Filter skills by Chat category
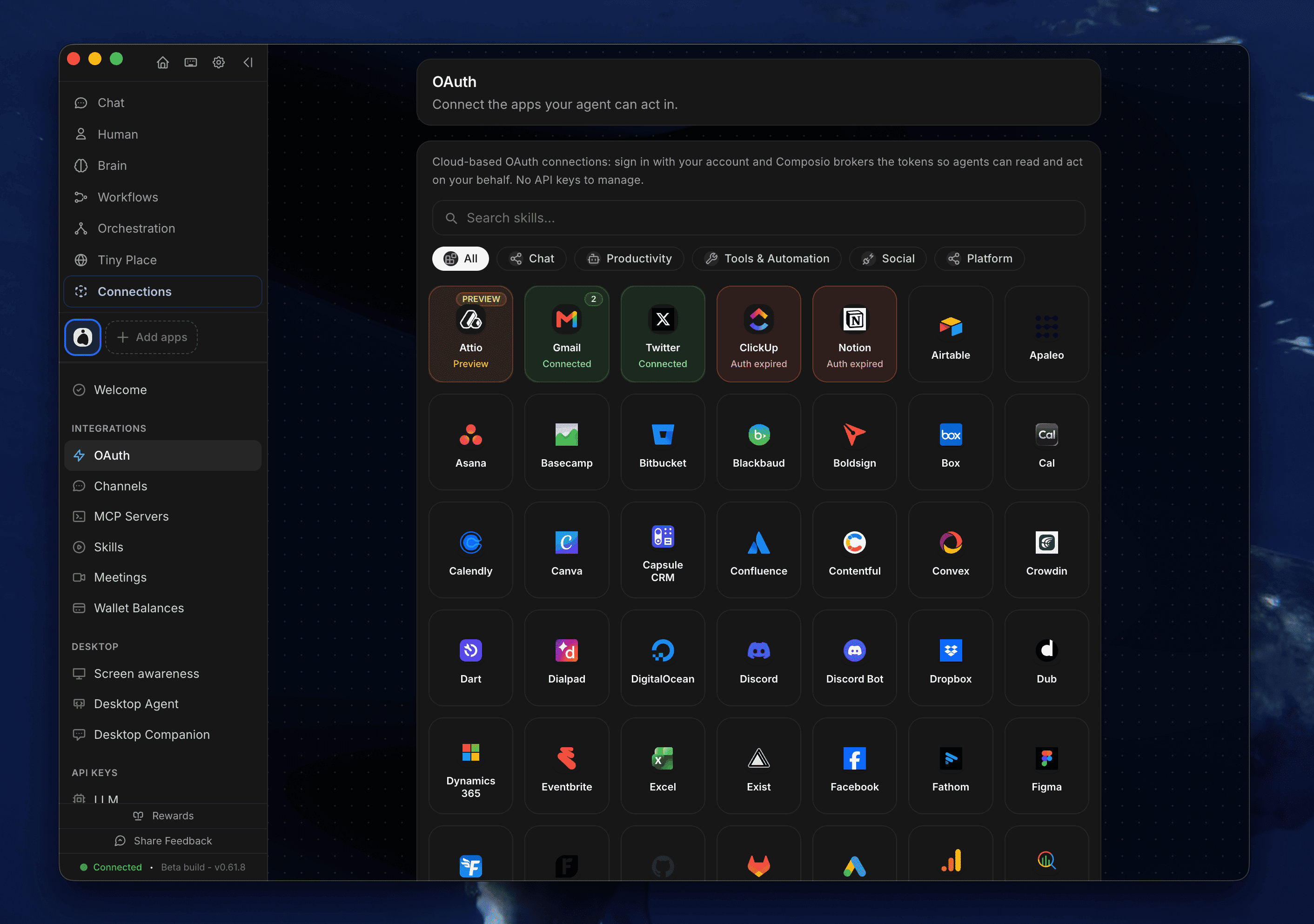1314x924 pixels. click(532, 259)
